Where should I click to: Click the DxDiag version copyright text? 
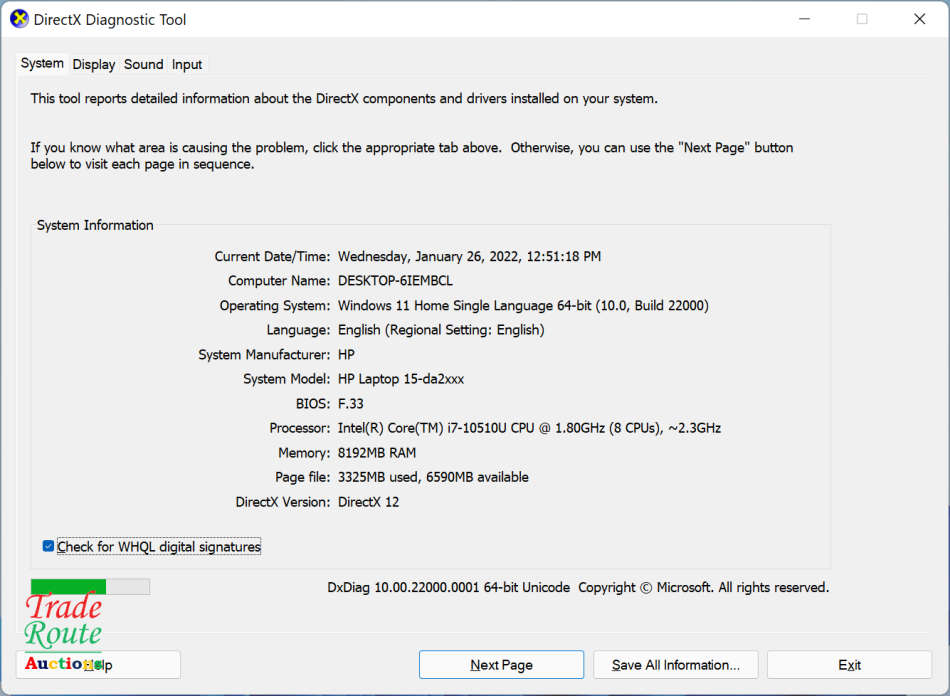[578, 587]
